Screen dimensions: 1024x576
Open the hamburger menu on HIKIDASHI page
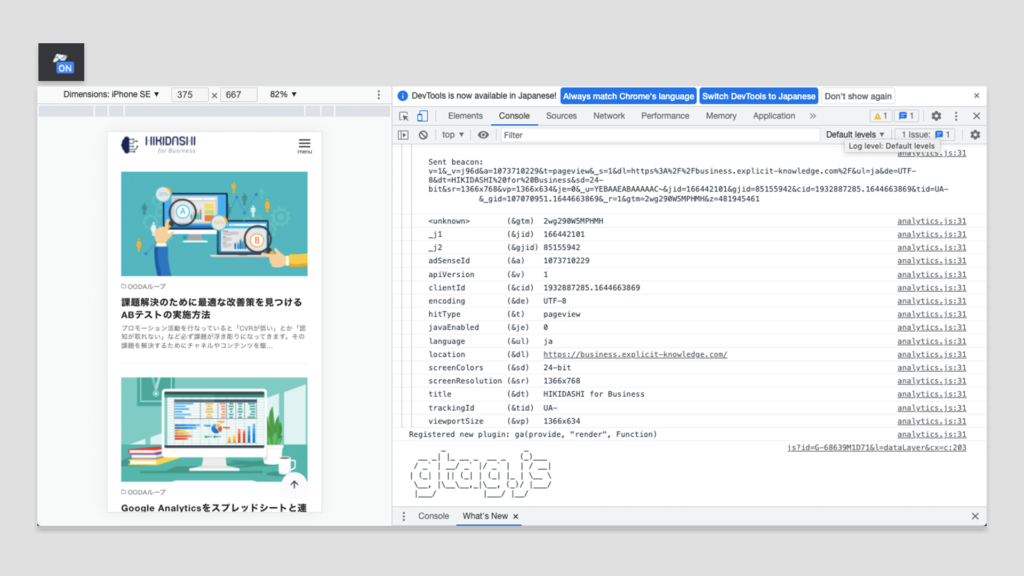(304, 144)
